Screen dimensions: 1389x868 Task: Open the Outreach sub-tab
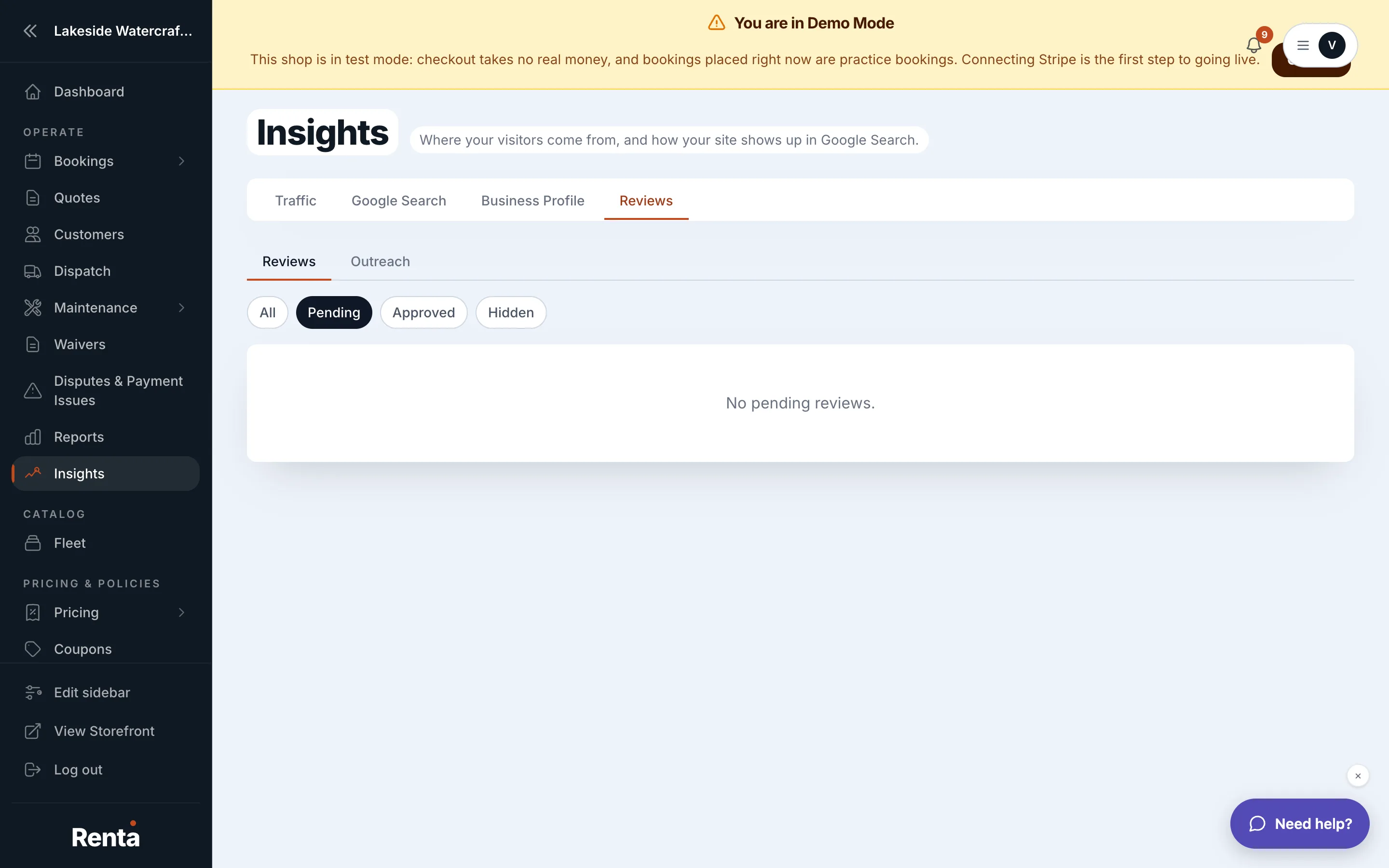click(x=380, y=261)
